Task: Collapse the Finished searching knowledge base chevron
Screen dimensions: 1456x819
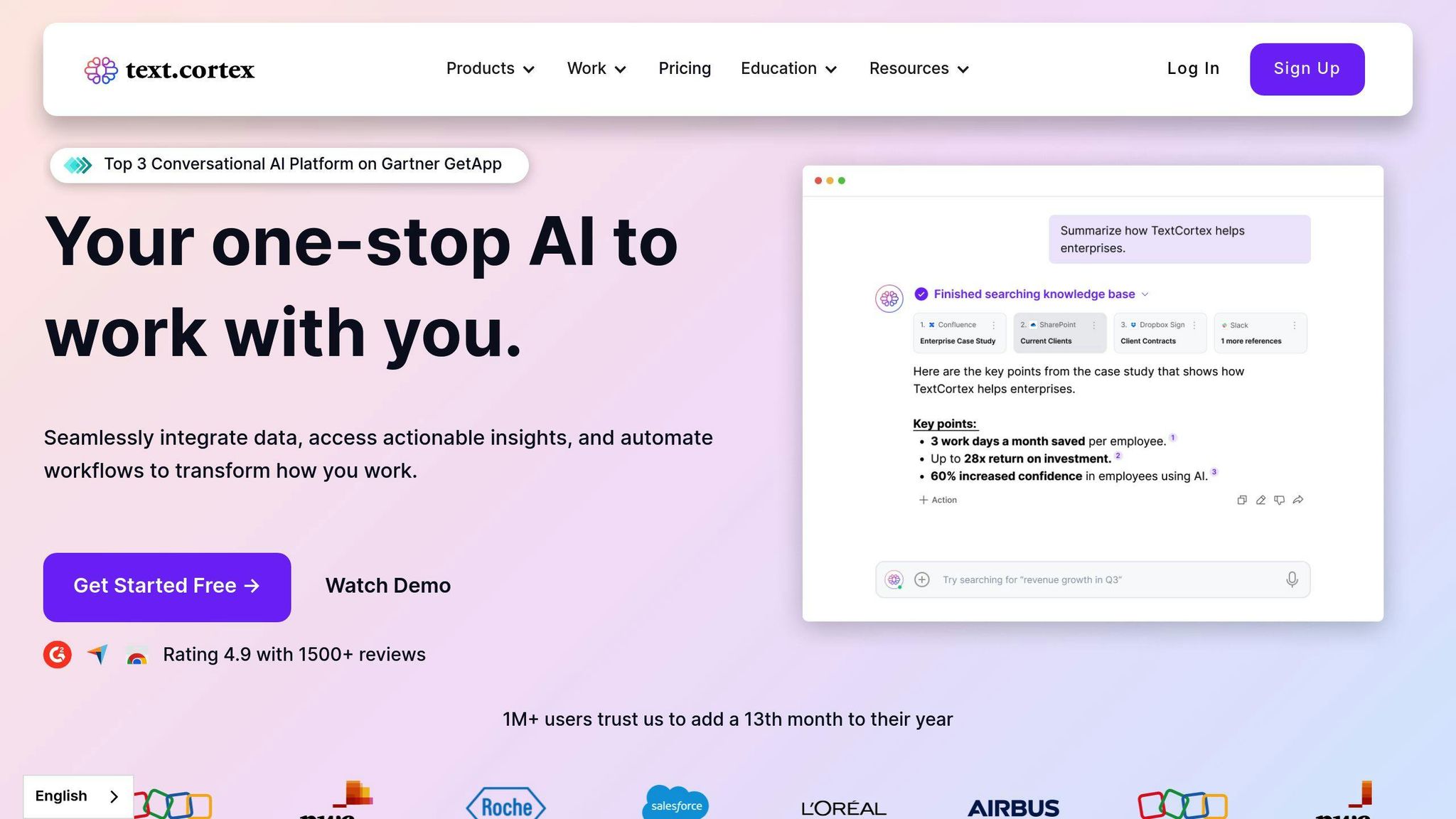Action: (1145, 294)
